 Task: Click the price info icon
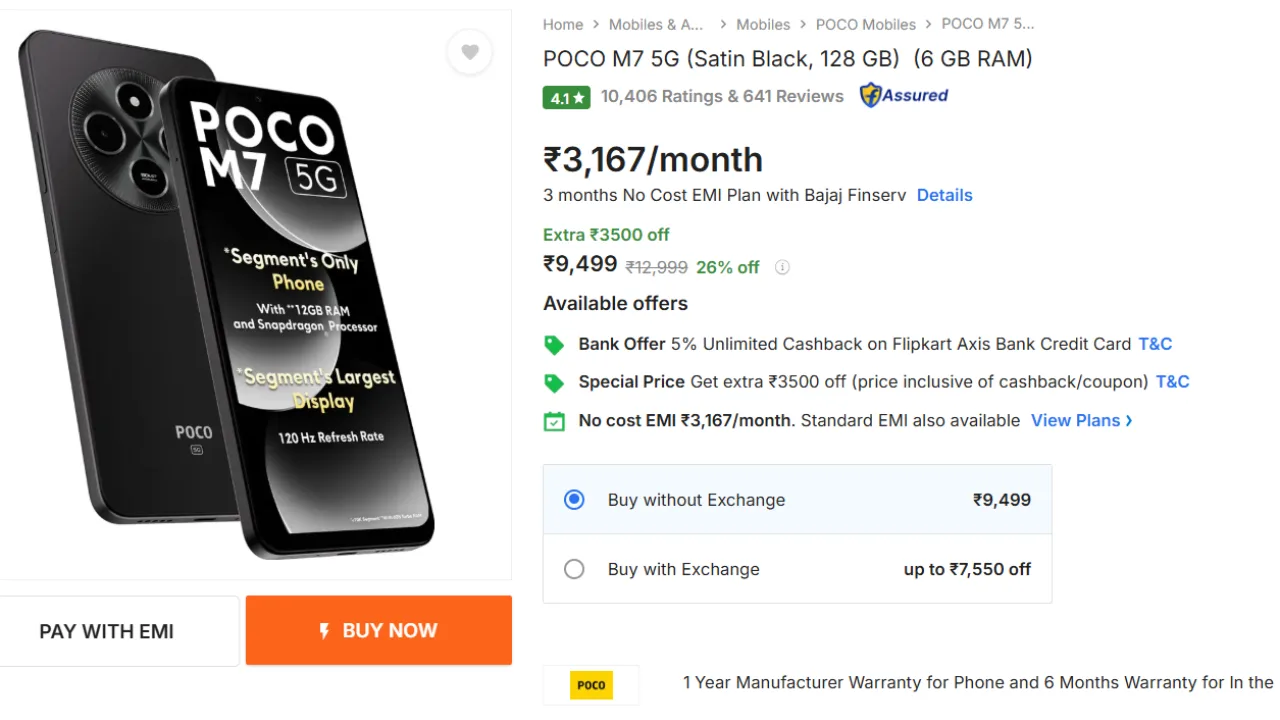tap(782, 267)
